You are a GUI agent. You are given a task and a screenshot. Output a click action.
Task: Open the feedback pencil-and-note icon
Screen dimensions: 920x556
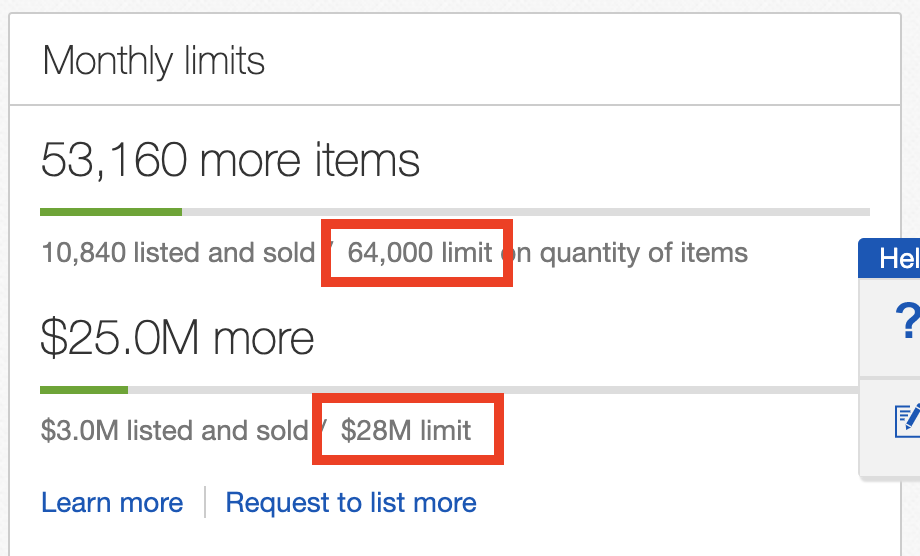907,421
